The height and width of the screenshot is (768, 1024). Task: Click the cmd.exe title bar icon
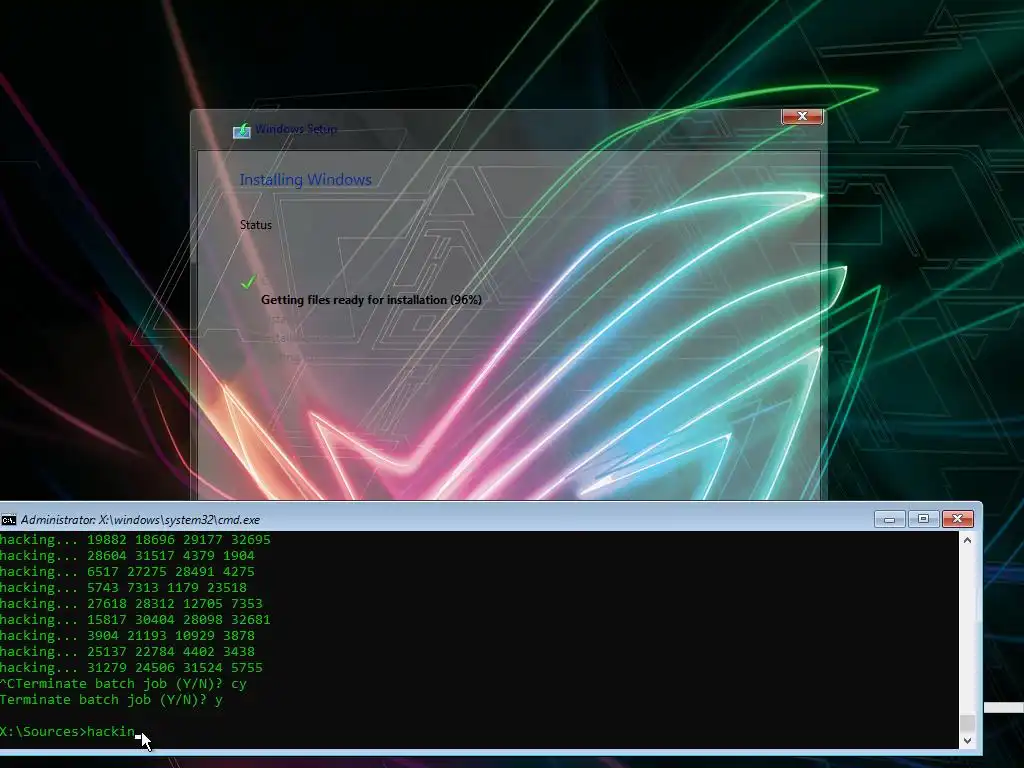[x=8, y=520]
